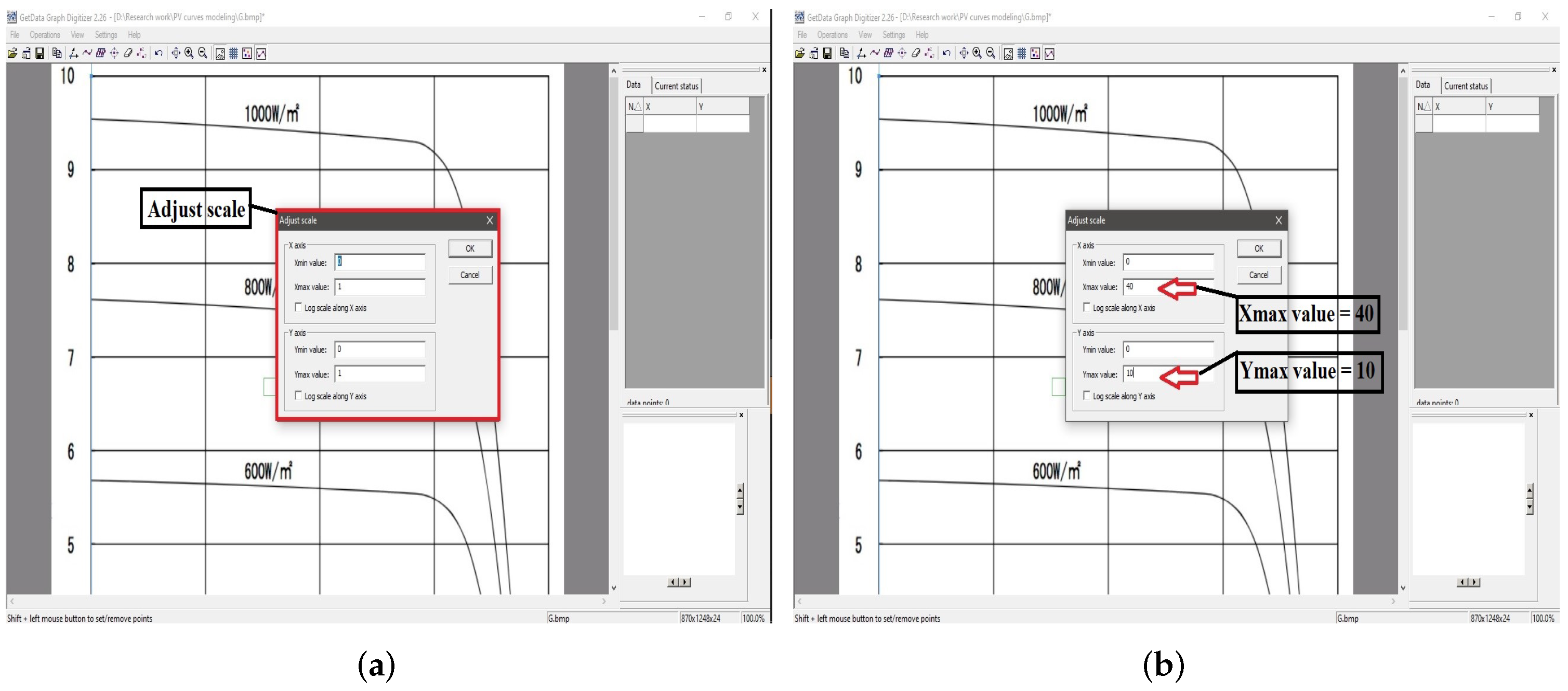1568x691 pixels.
Task: Click undo arrow in right window toolbar
Action: point(946,54)
